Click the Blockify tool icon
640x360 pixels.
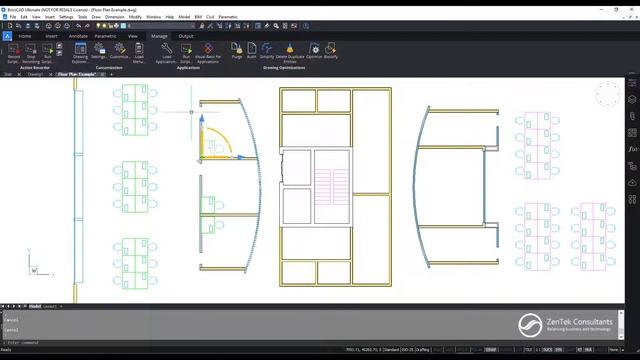tap(331, 49)
